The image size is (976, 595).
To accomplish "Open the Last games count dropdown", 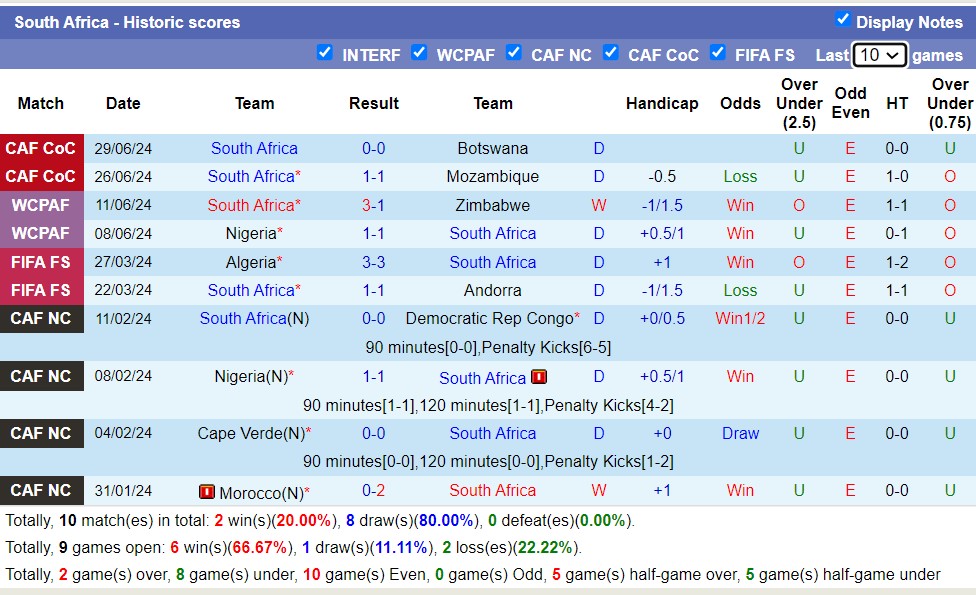I will pyautogui.click(x=879, y=55).
